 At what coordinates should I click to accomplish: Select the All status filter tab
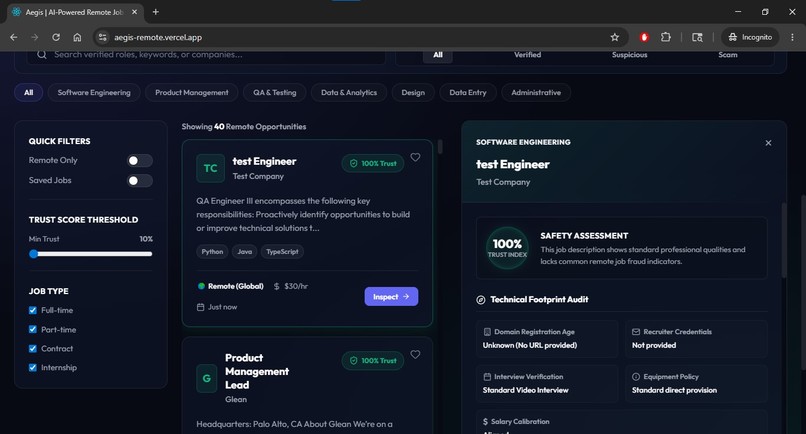(437, 55)
